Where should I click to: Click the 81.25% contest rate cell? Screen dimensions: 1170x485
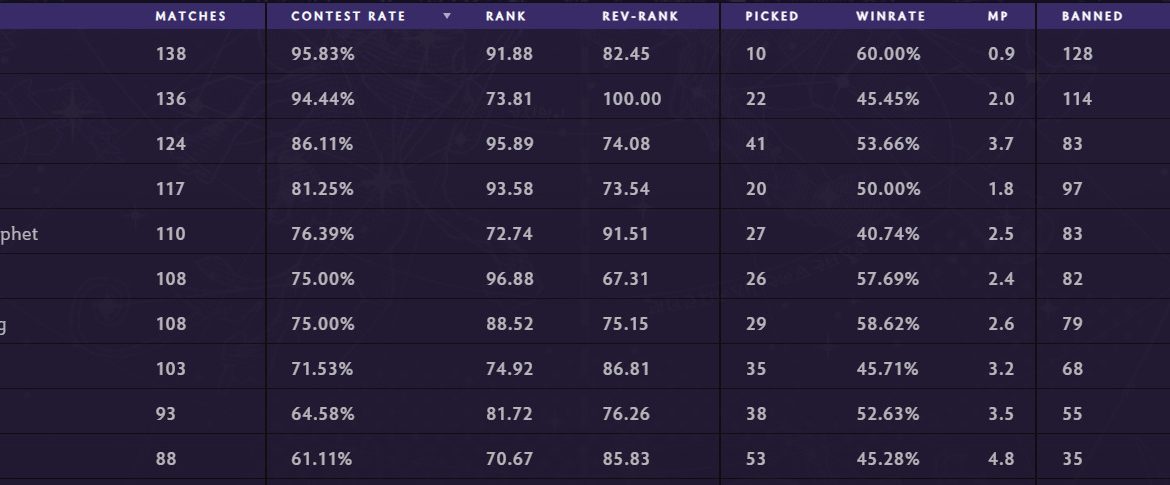pos(322,189)
